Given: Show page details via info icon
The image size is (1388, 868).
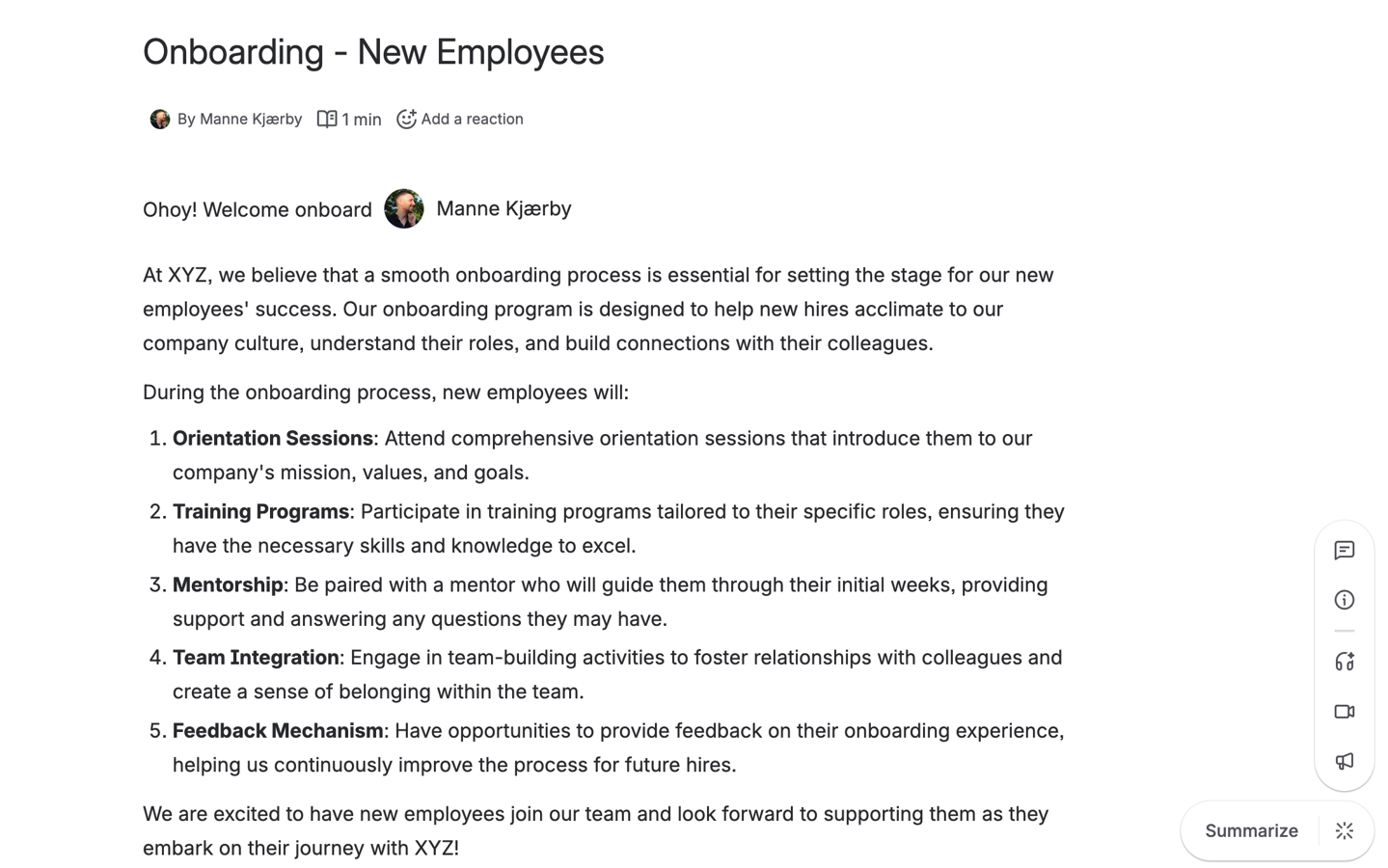Looking at the screenshot, I should tap(1344, 600).
